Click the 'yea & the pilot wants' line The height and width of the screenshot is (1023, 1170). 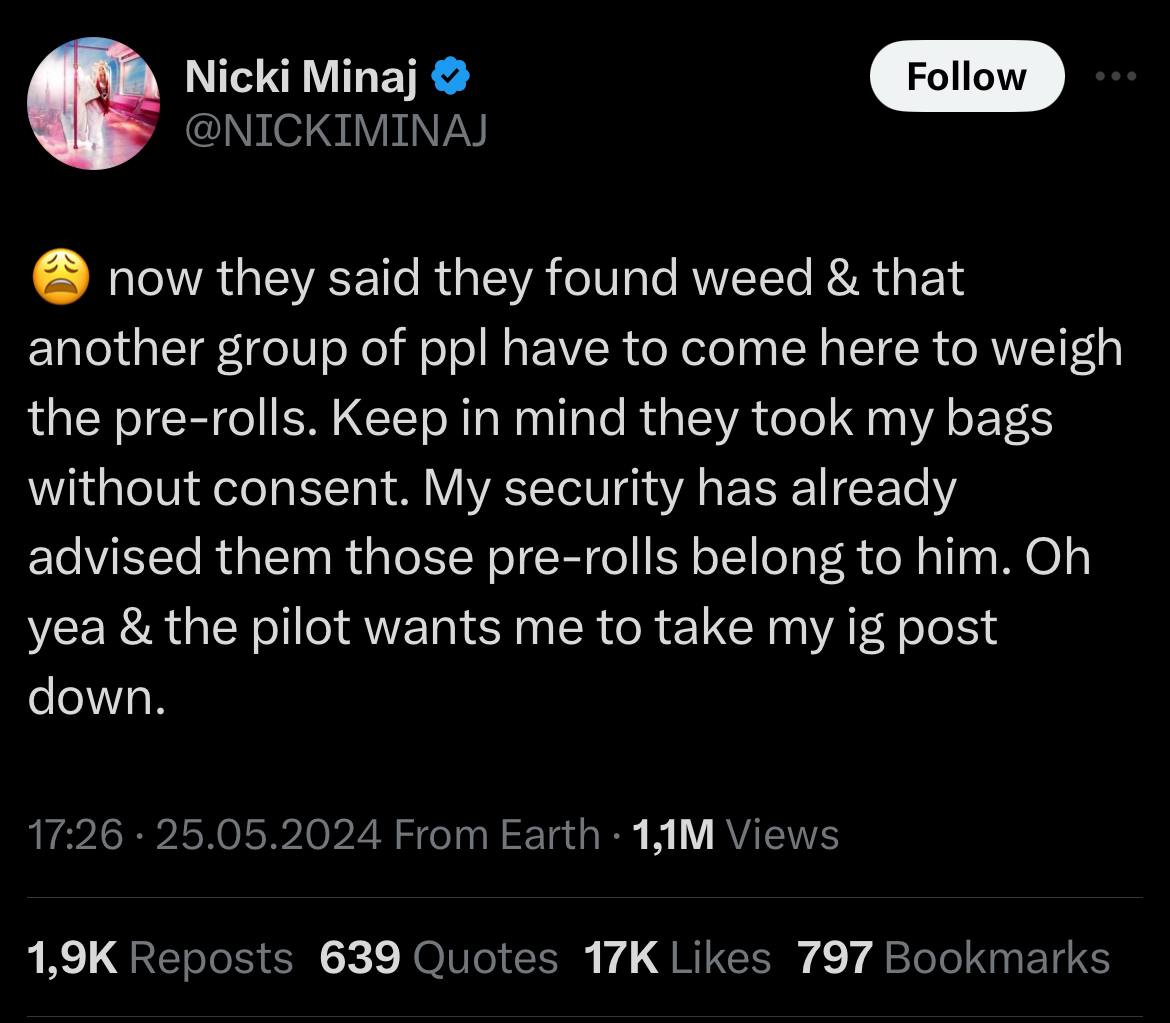[x=512, y=628]
